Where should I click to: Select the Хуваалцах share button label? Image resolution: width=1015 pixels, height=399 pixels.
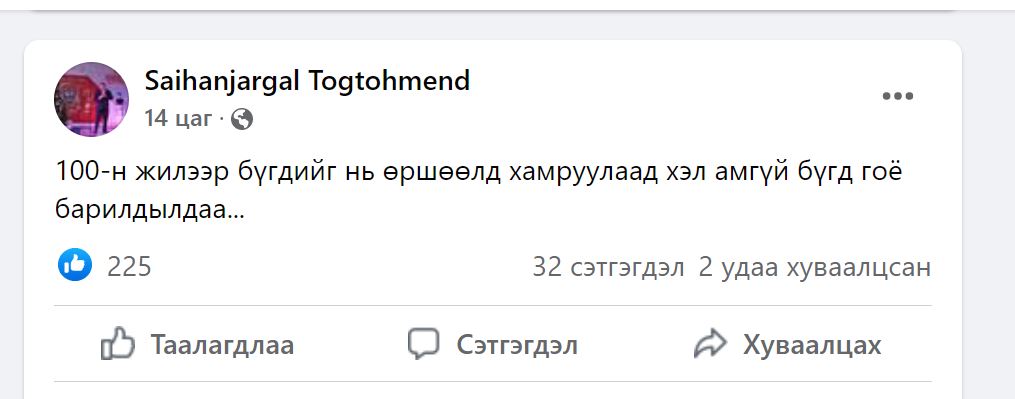click(812, 345)
